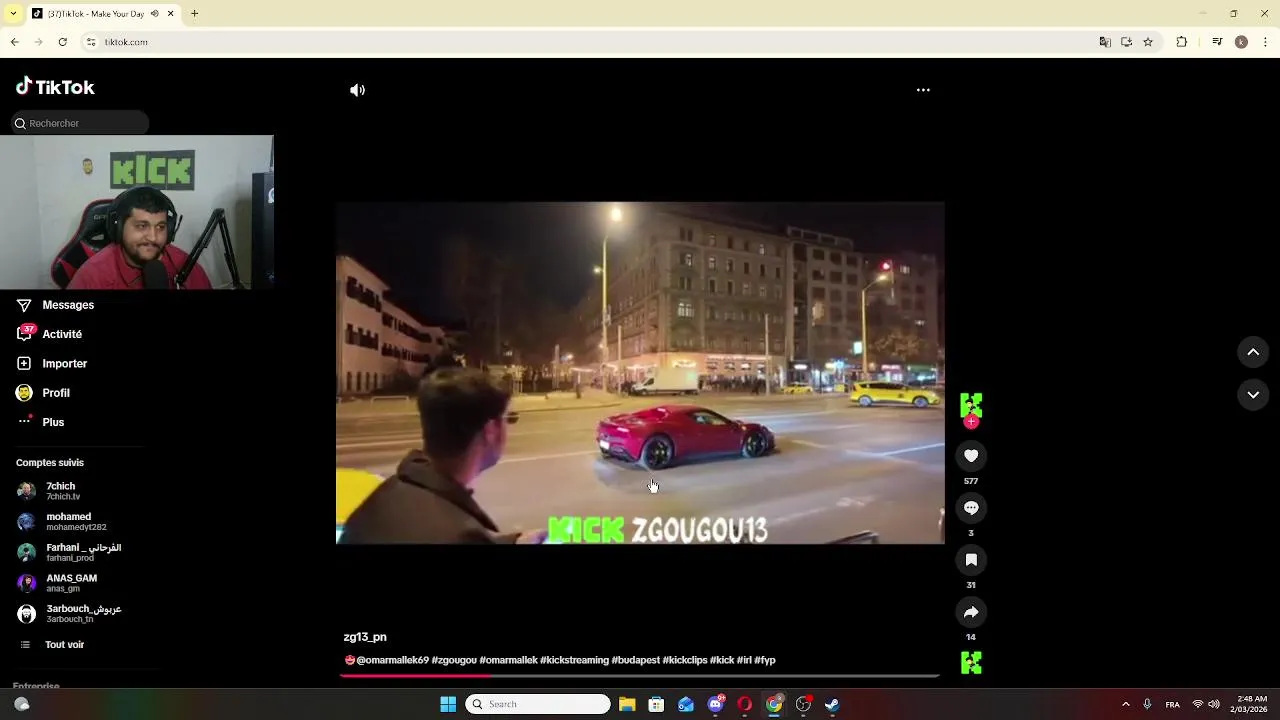Screen dimensions: 1280x720
Task: Open the Chrome profile avatar
Action: (1241, 42)
